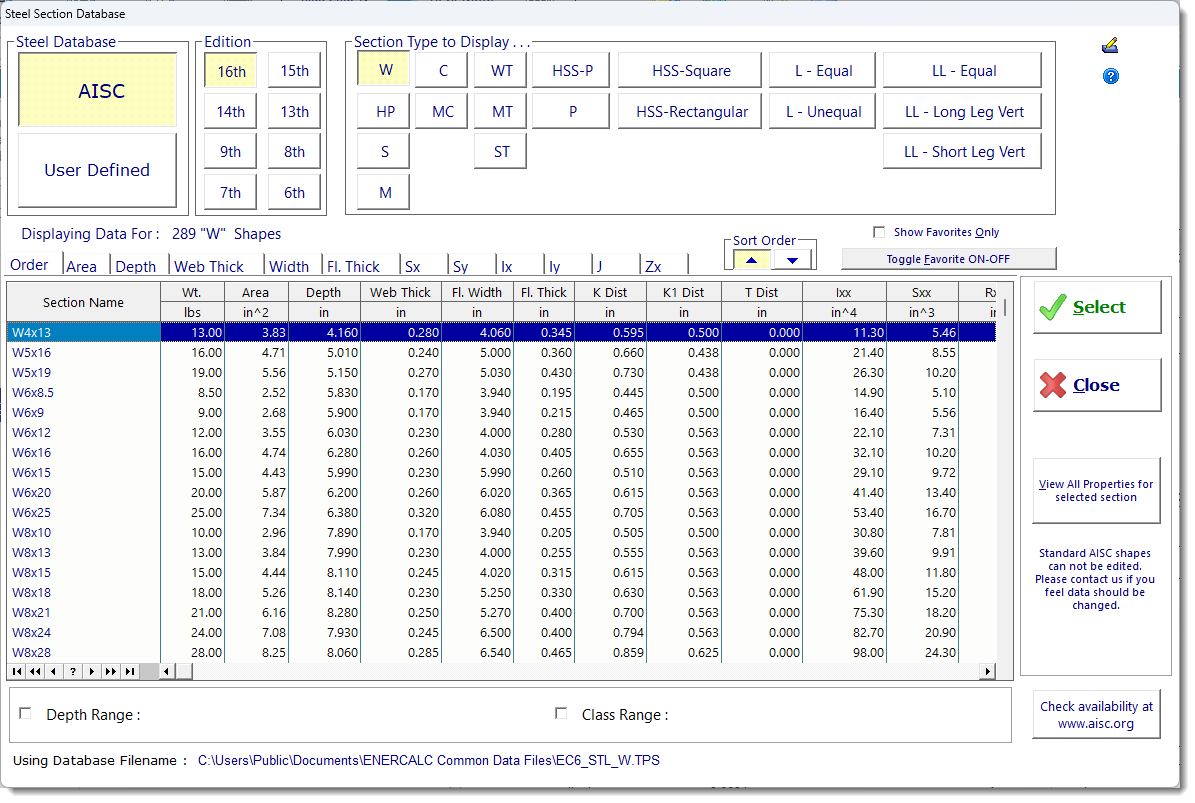
Task: Enable the Depth Range checkbox
Action: (x=25, y=713)
